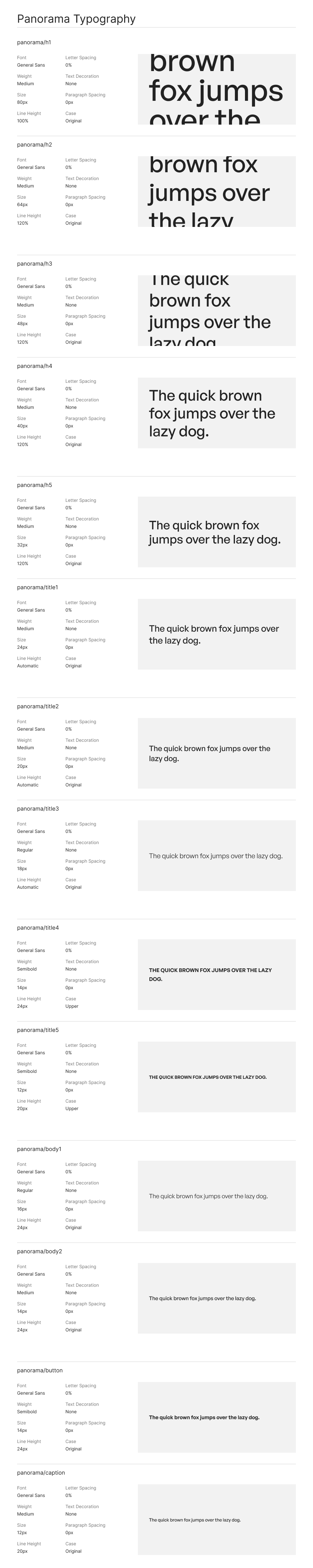Viewport: 313px width, 1568px height.
Task: Click the uppercase panorama/title4 preview
Action: (216, 975)
